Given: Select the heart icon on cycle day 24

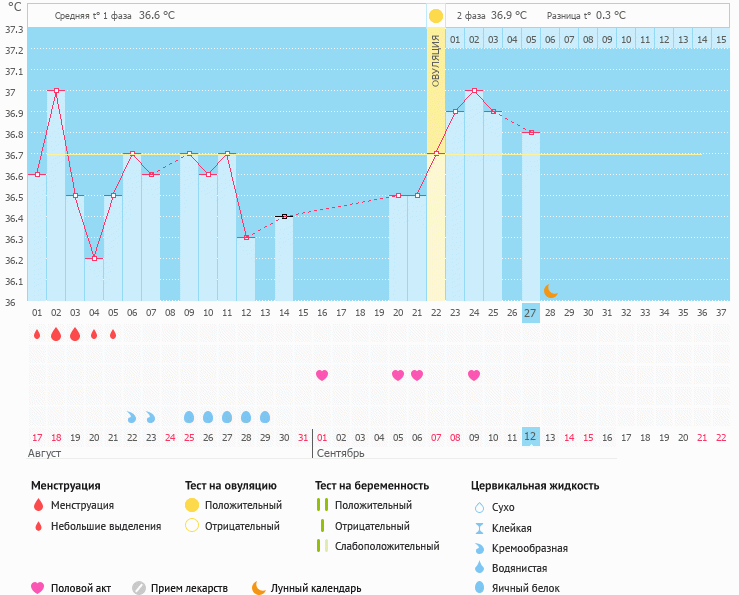Looking at the screenshot, I should click(474, 375).
